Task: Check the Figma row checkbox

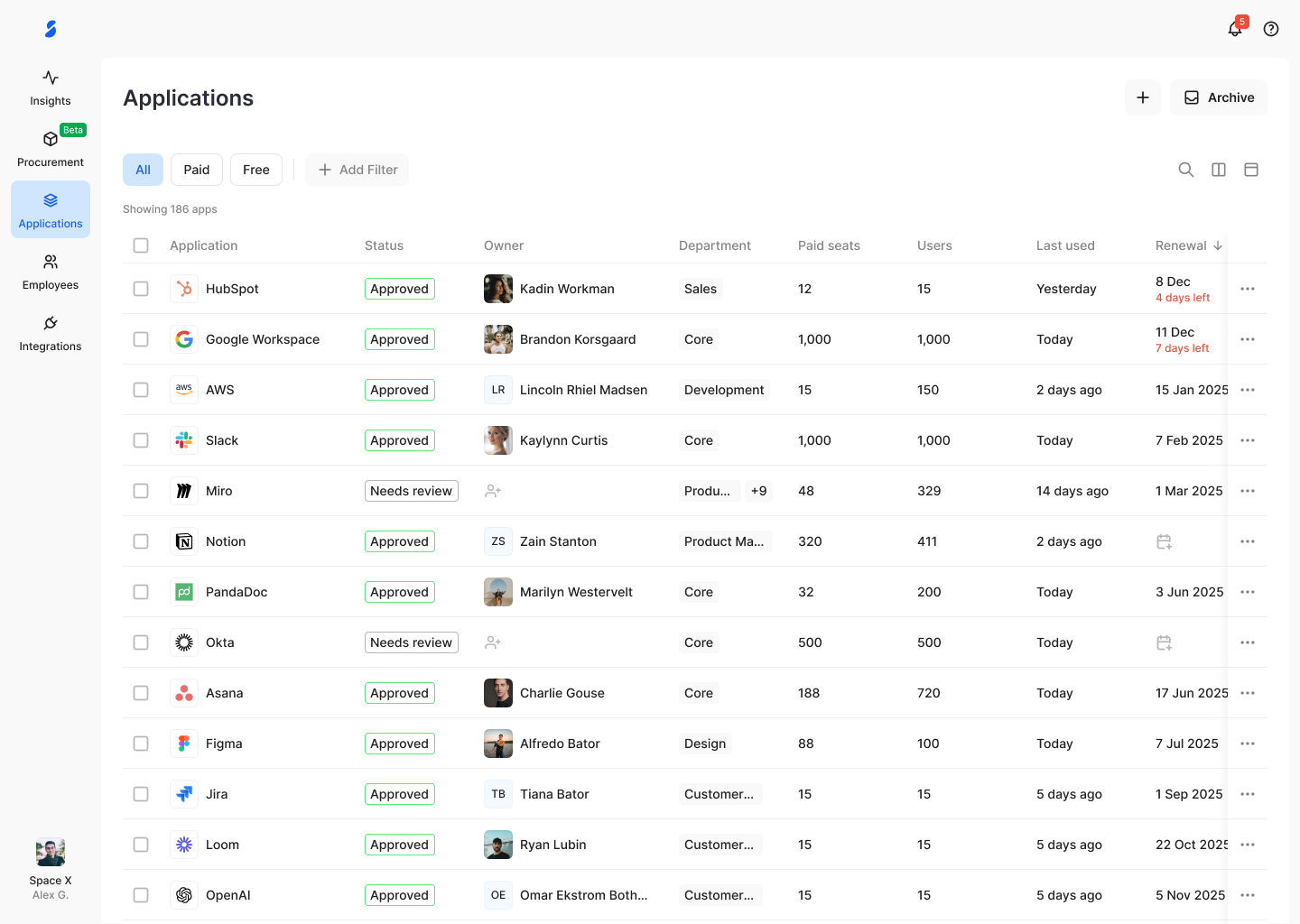Action: [141, 744]
